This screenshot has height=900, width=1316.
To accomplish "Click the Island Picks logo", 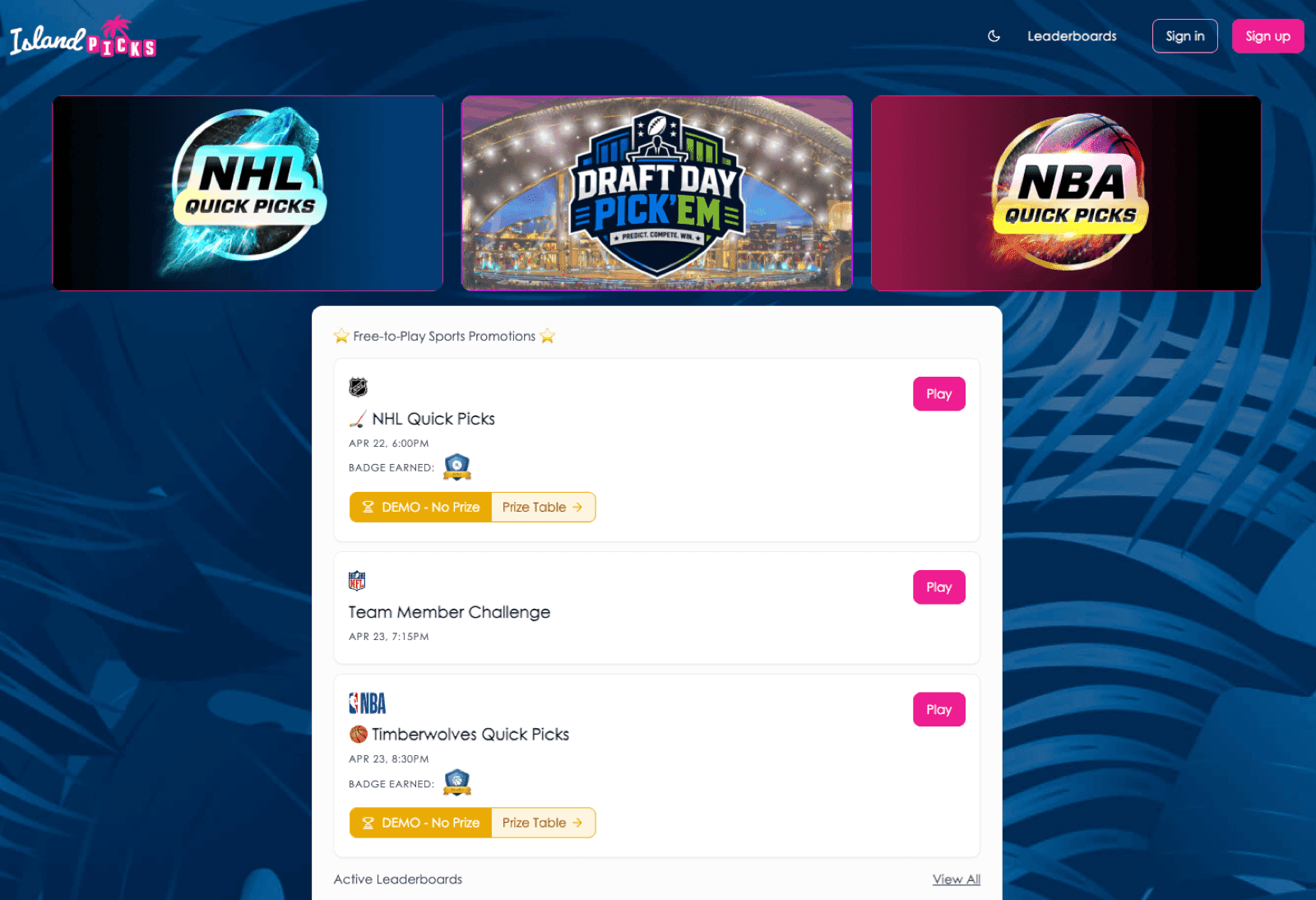I will click(x=83, y=37).
